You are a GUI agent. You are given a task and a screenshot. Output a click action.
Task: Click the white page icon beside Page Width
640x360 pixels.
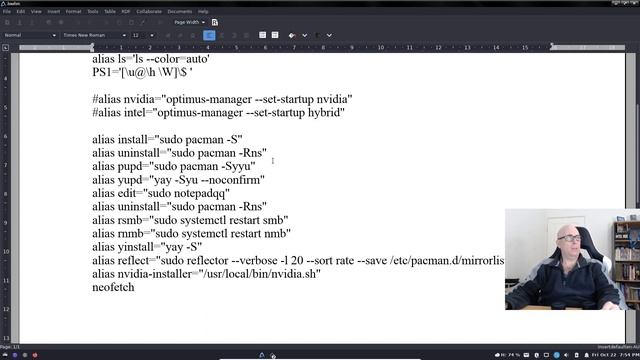coord(215,22)
